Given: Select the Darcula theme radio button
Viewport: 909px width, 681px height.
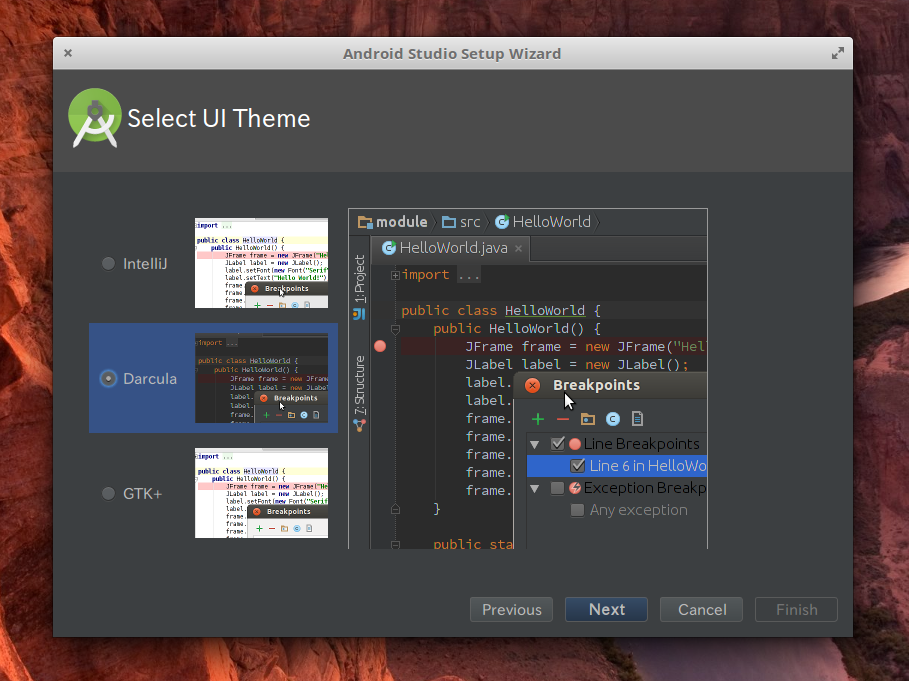Looking at the screenshot, I should [x=108, y=378].
